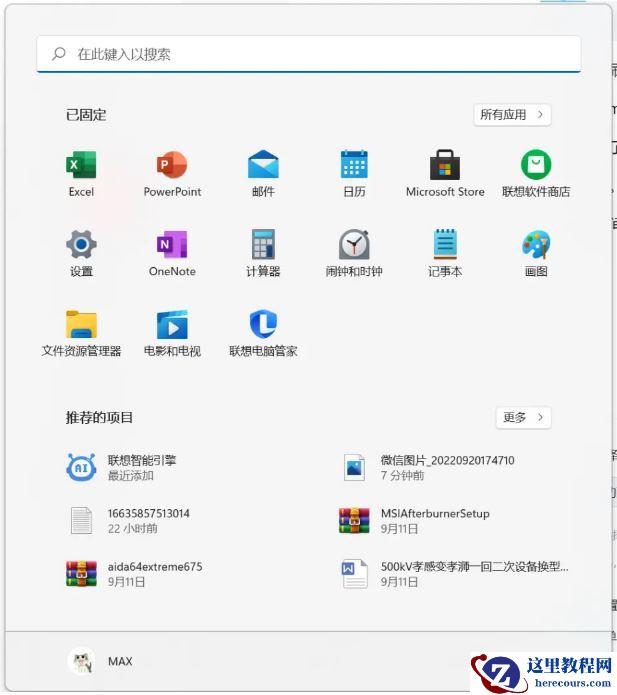This screenshot has height=695, width=617.
Task: Launch OneNote
Action: (172, 254)
